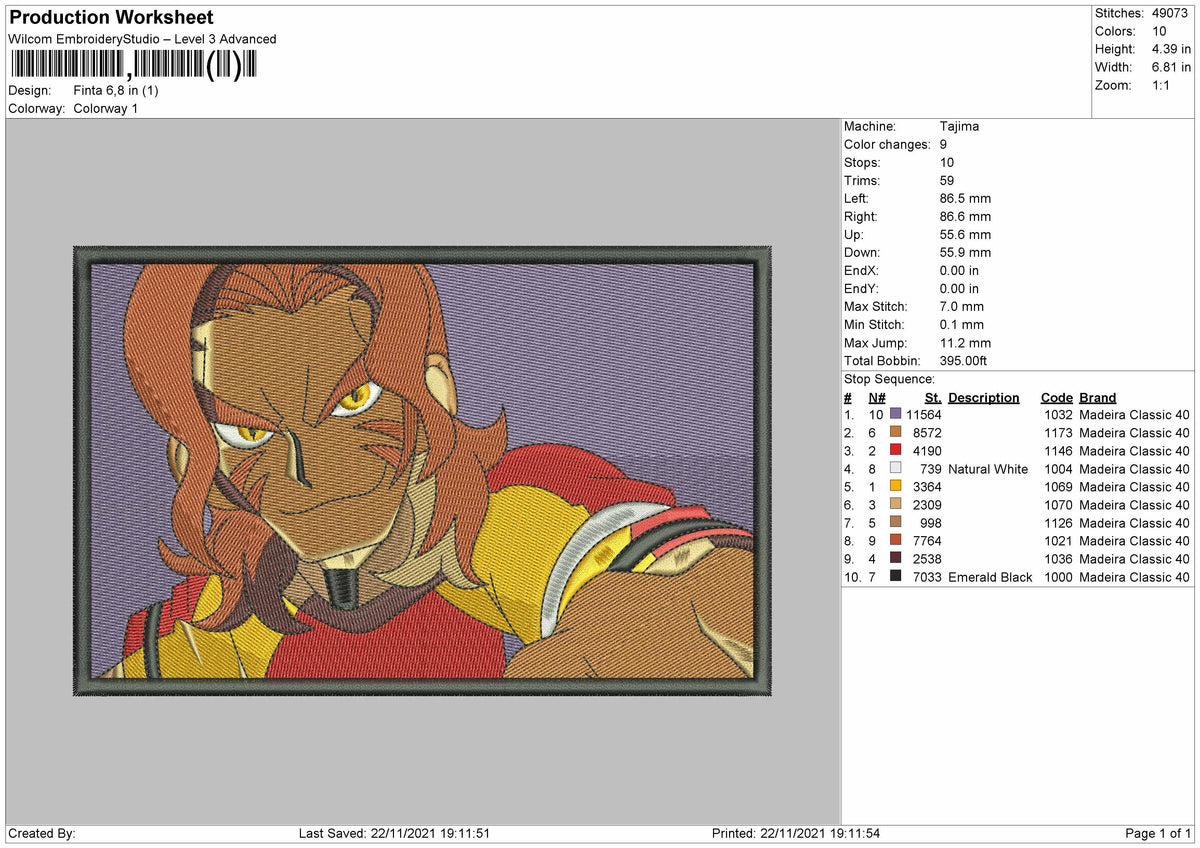
Task: Click the yellow swatch for stop 5
Action: pyautogui.click(x=895, y=486)
